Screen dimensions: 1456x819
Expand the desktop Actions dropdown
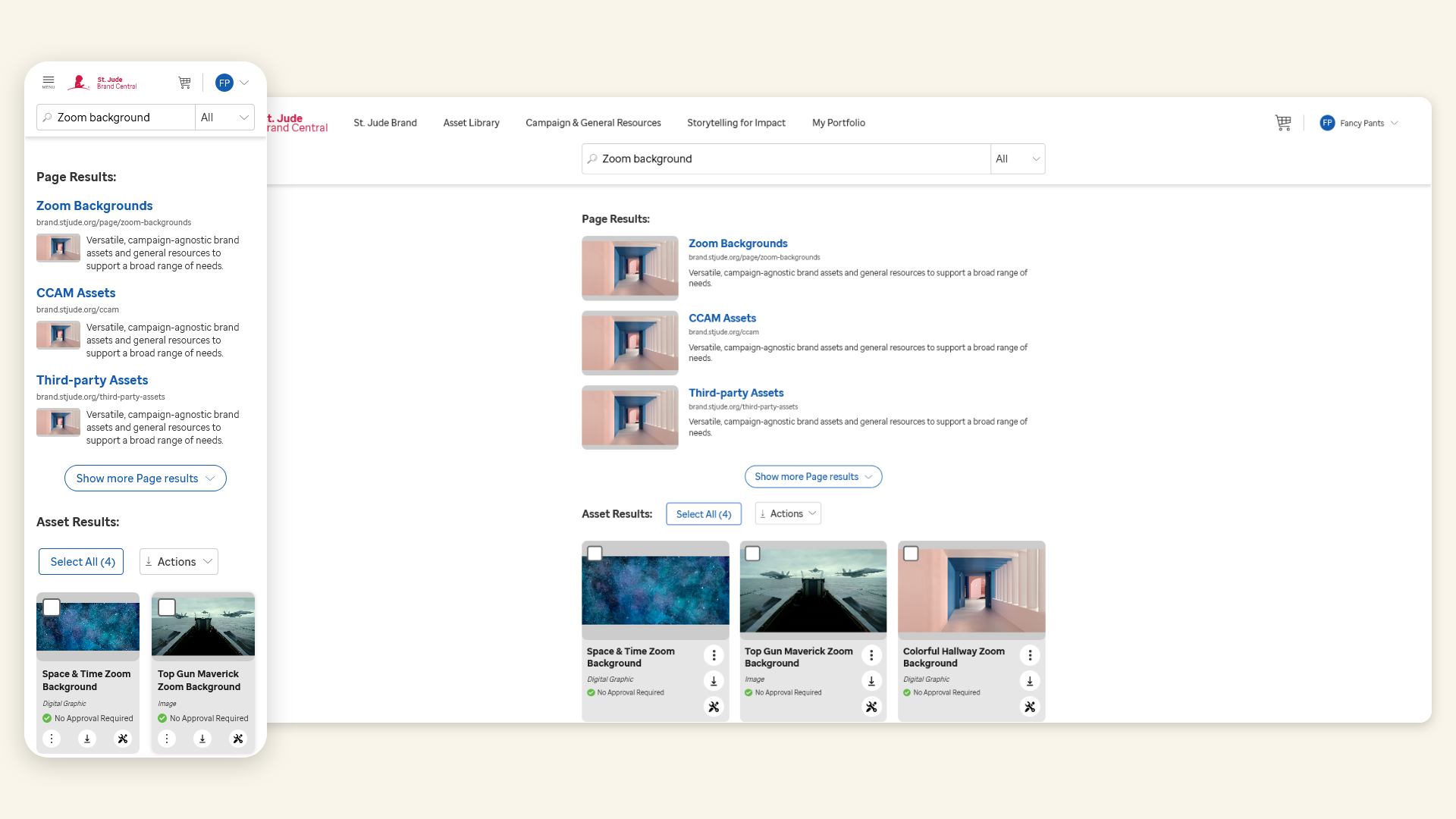click(788, 513)
